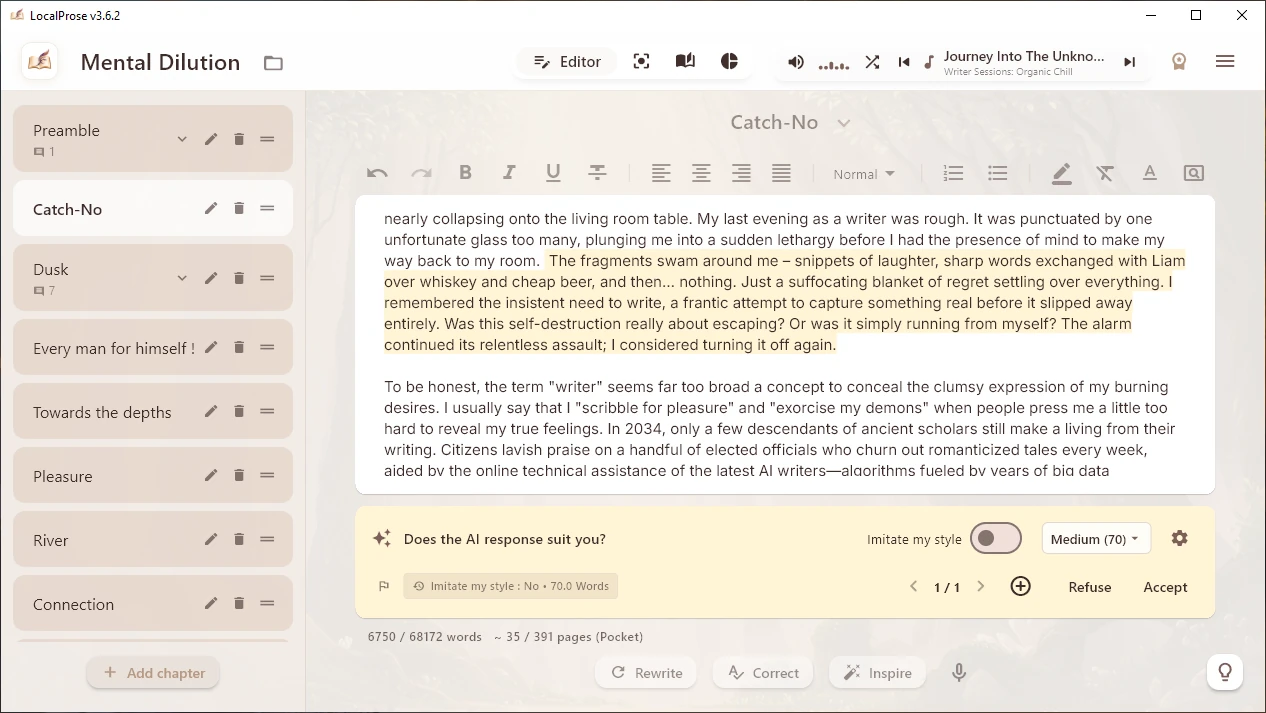Viewport: 1266px width, 713px height.
Task: Edit the Dusk chapter title
Action: (x=211, y=278)
